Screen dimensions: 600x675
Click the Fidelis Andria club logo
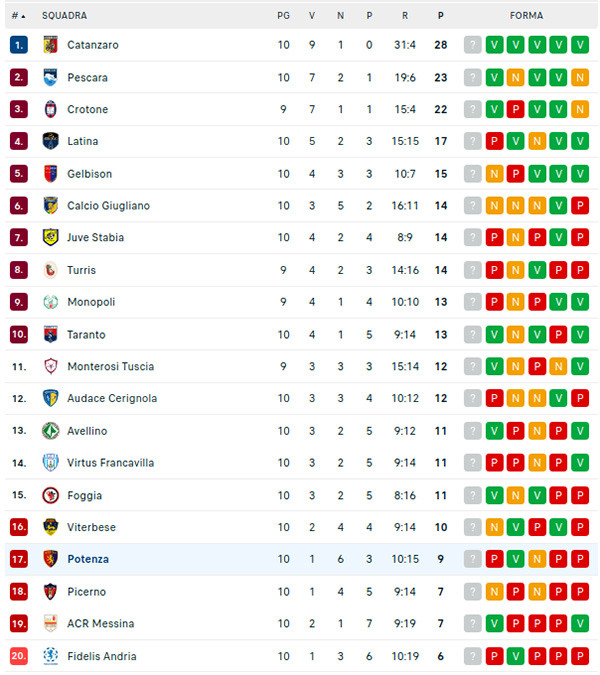click(x=50, y=656)
